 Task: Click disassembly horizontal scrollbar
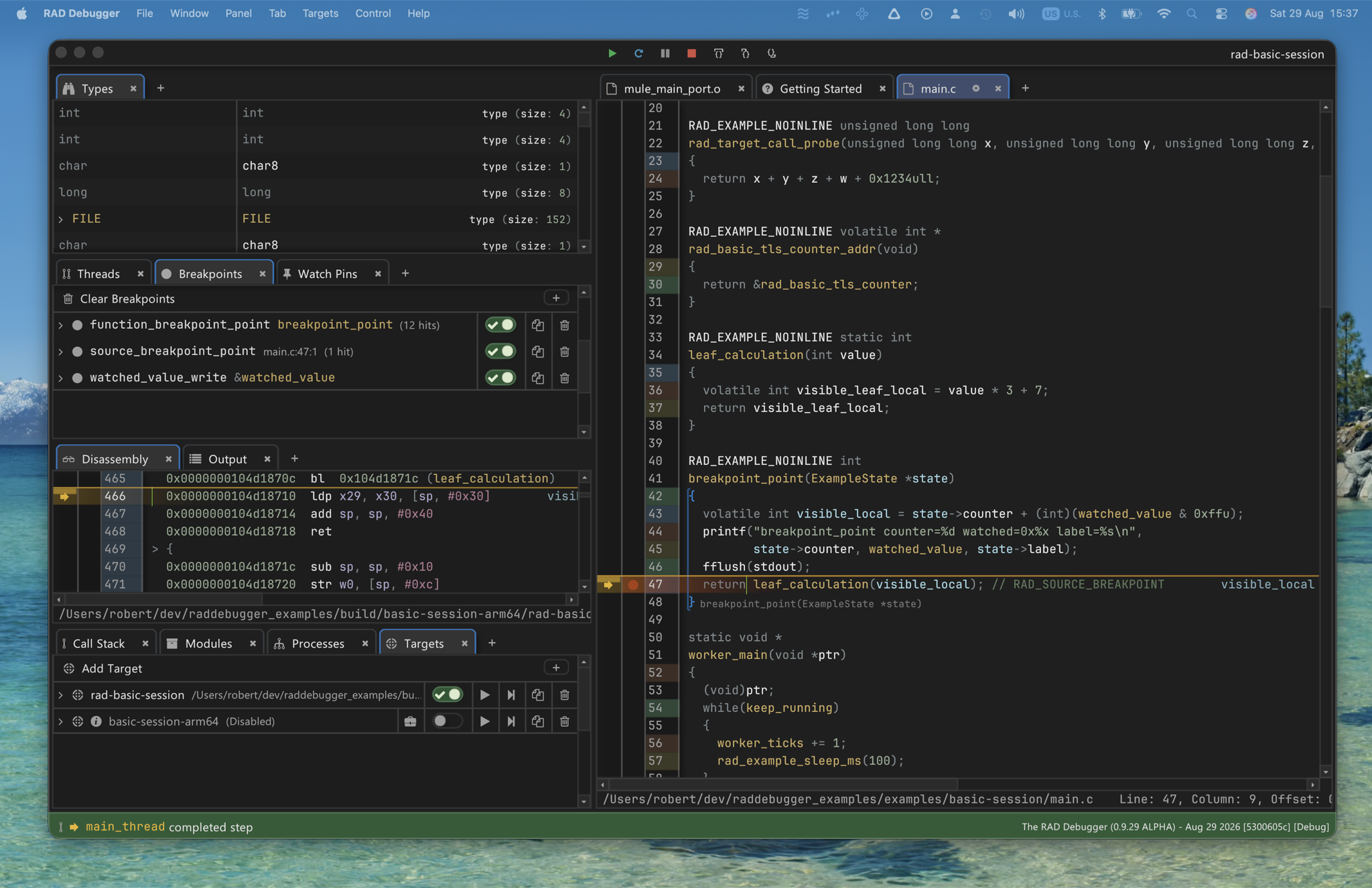pos(163,599)
